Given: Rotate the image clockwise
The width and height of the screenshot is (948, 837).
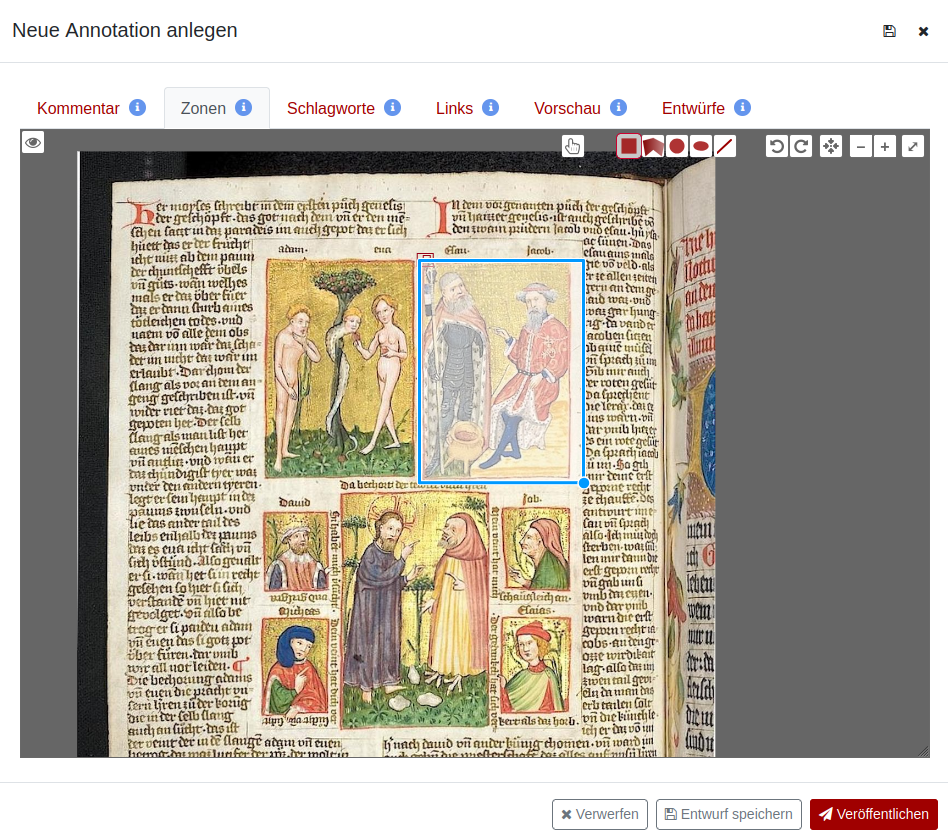Looking at the screenshot, I should click(801, 146).
